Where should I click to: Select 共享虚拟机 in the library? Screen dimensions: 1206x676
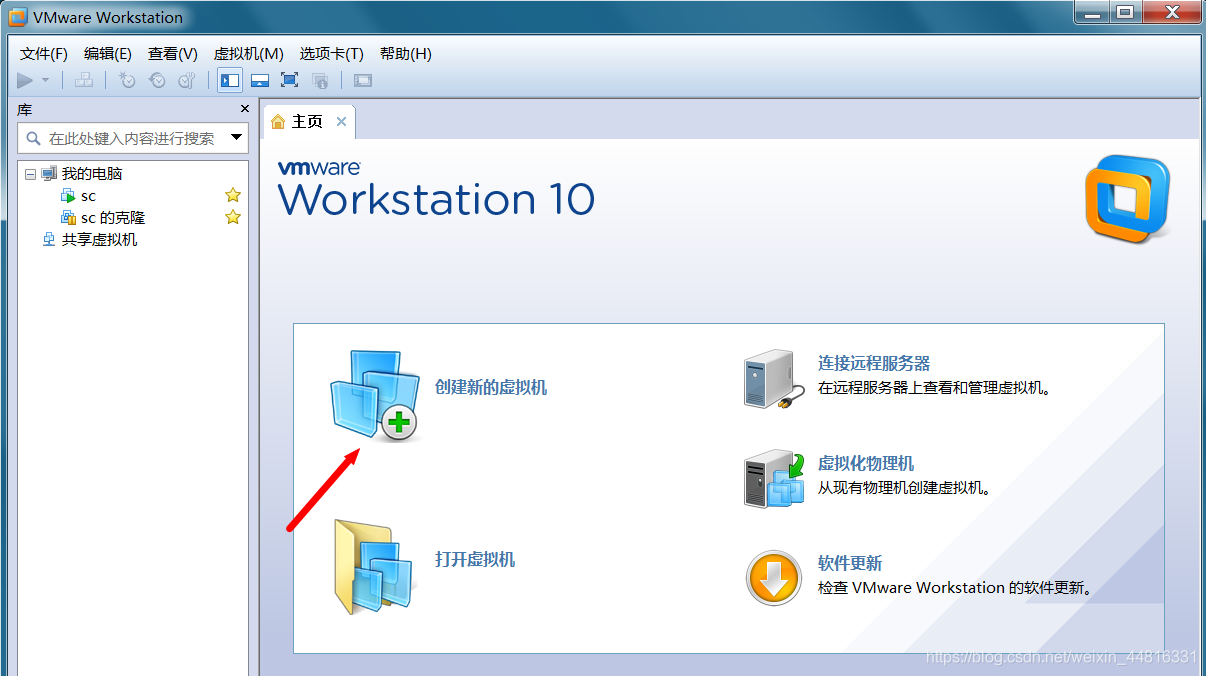coord(100,240)
